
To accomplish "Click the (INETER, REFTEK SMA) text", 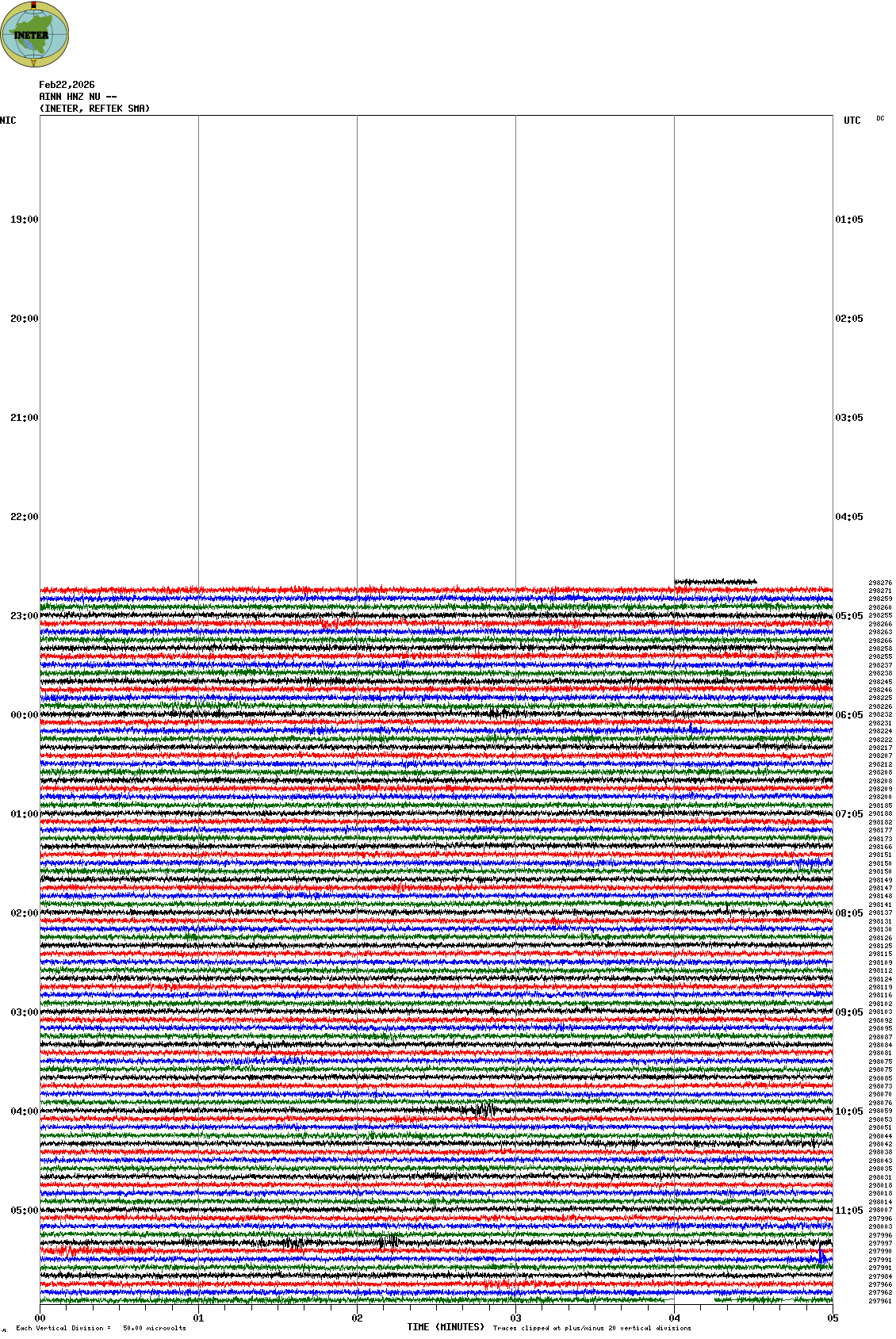I will [x=94, y=109].
